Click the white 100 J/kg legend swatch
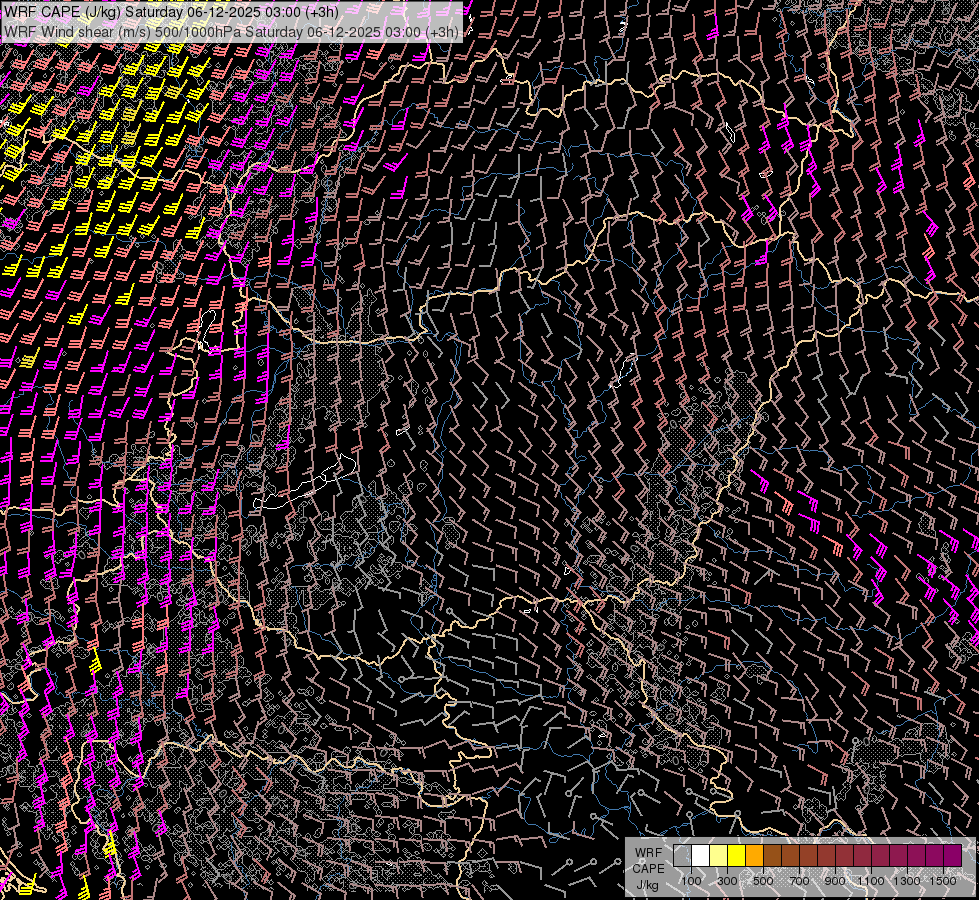The image size is (979, 900). click(x=700, y=855)
